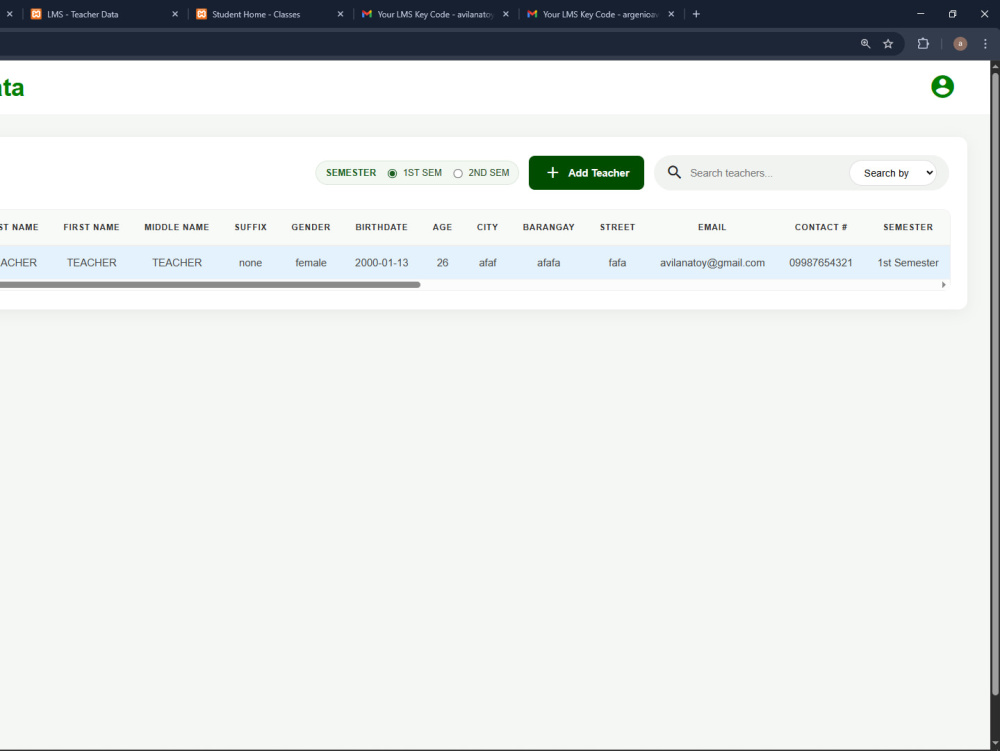Click the browser zoom magnifier icon

point(865,43)
